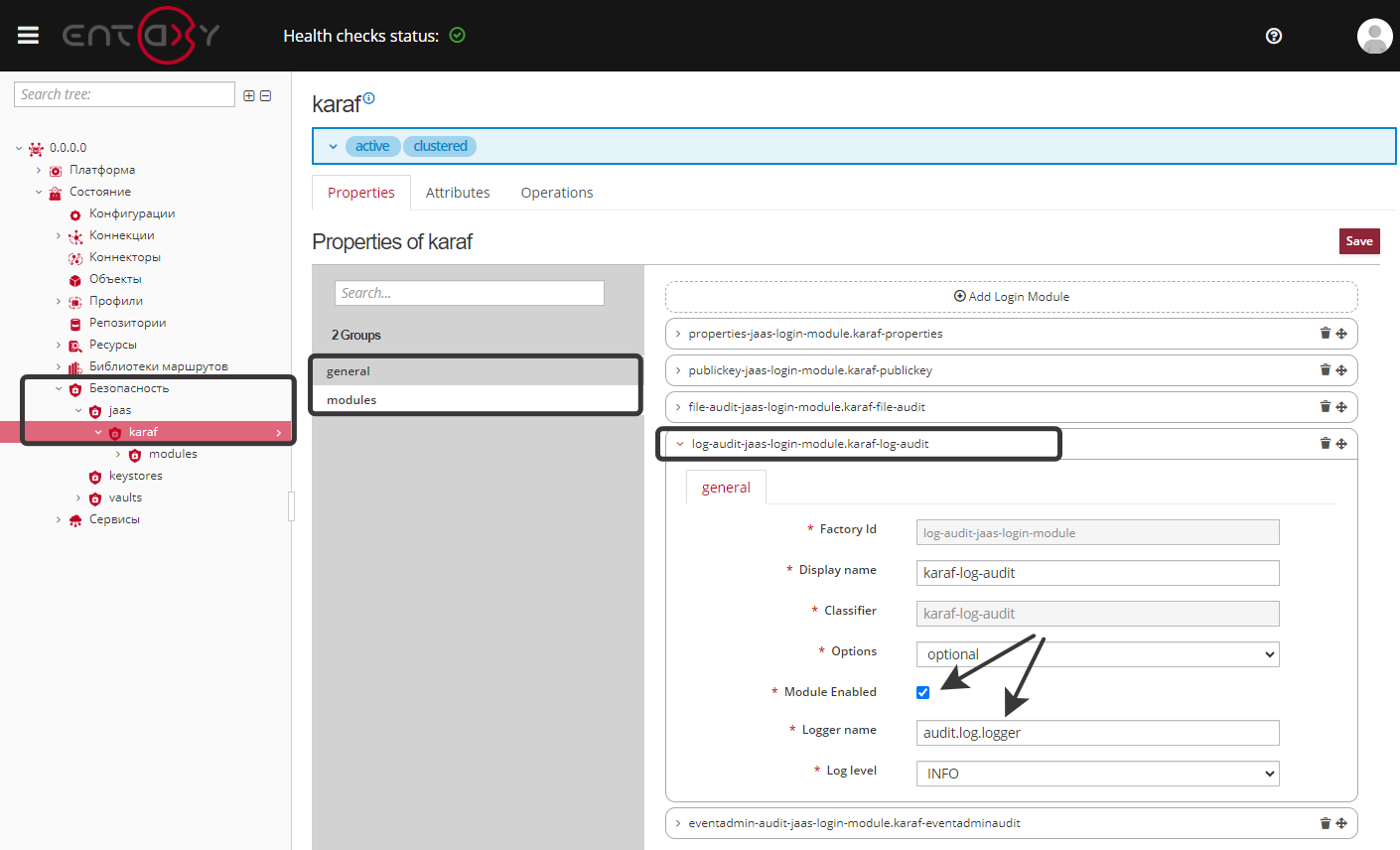Open the Log level dropdown showing INFO
The image size is (1400, 850).
(x=1097, y=774)
